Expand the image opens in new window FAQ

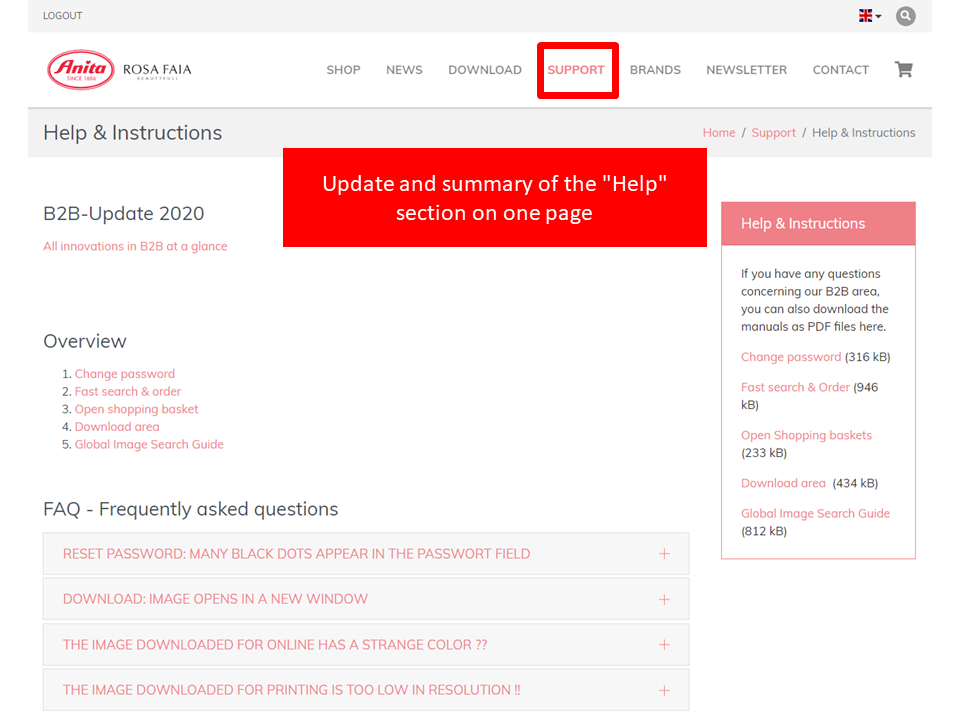(x=365, y=599)
